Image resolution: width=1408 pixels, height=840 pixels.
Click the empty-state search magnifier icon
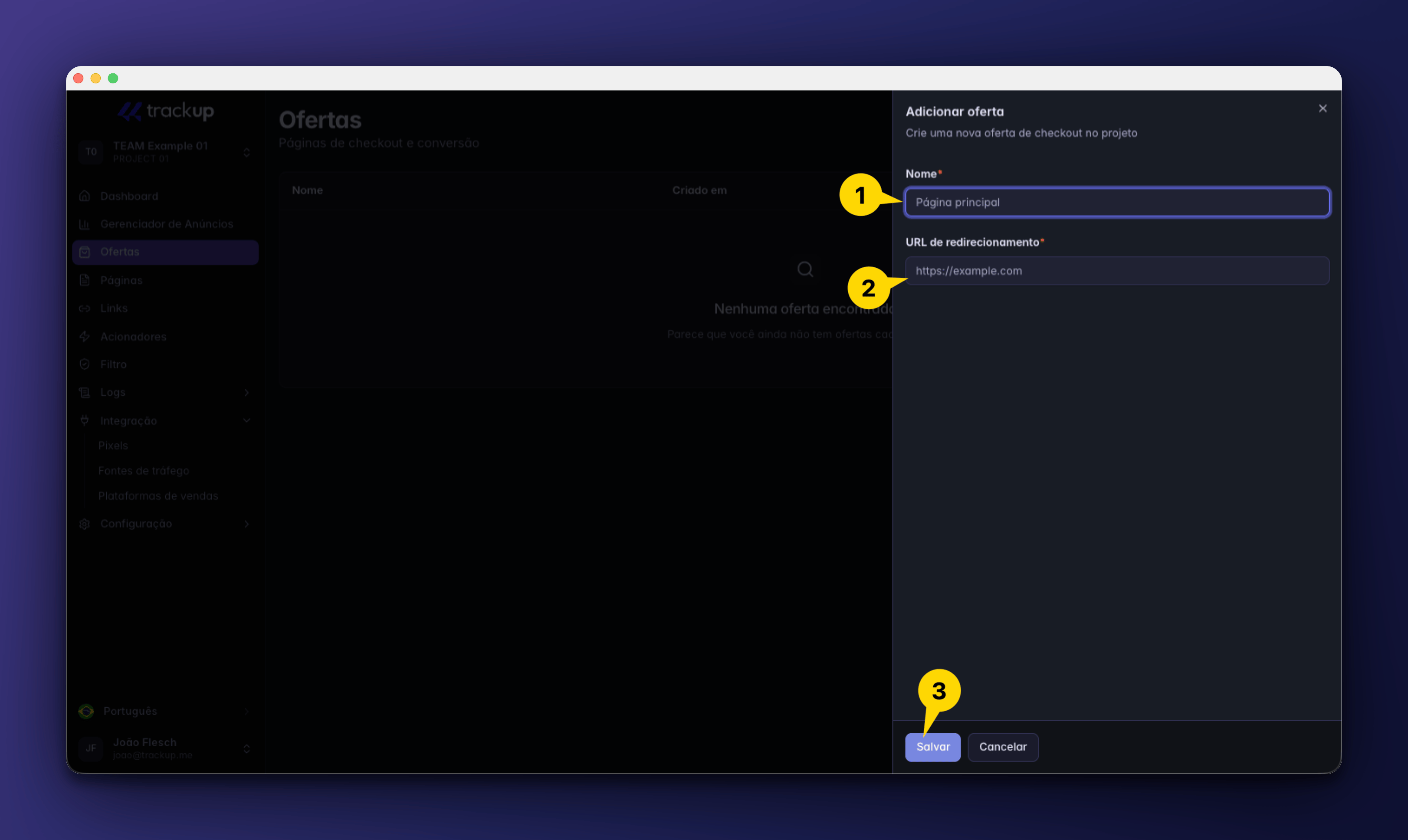[x=805, y=269]
